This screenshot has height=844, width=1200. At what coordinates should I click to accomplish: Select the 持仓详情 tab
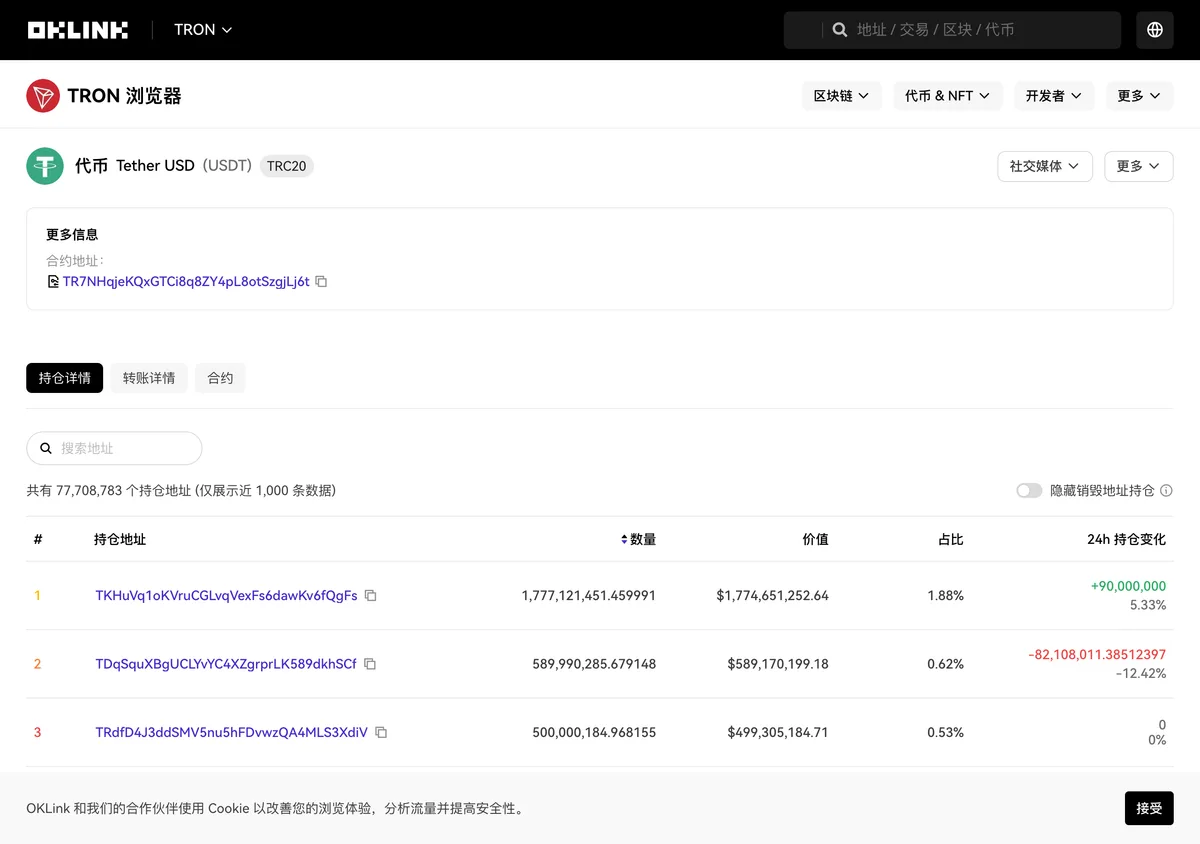[64, 378]
